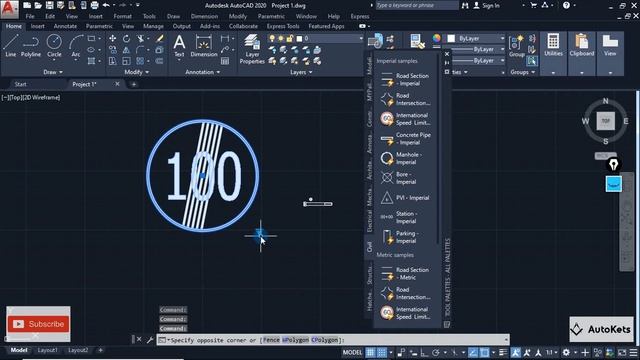The image size is (640, 360).
Task: Click the workspace switching gear icon
Action: (566, 352)
